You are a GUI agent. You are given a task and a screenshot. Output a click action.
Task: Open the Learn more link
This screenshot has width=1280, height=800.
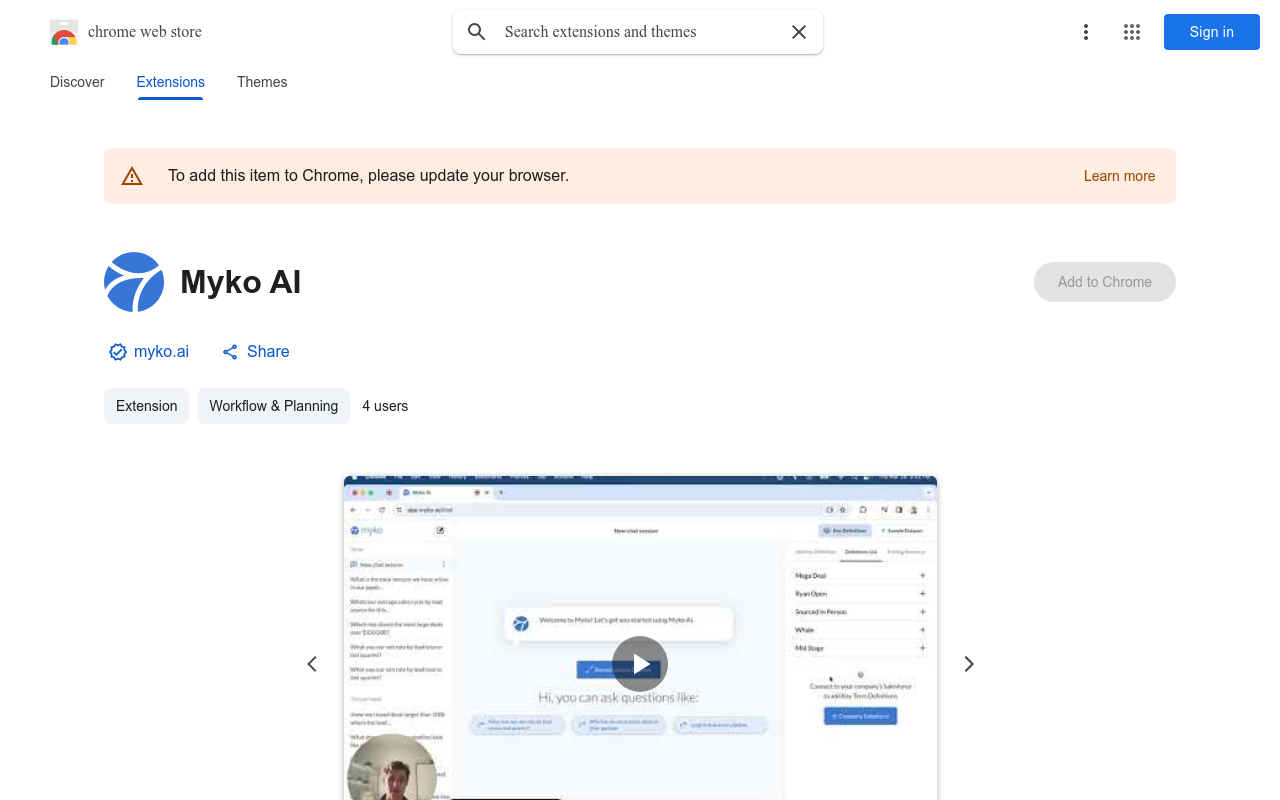1119,176
